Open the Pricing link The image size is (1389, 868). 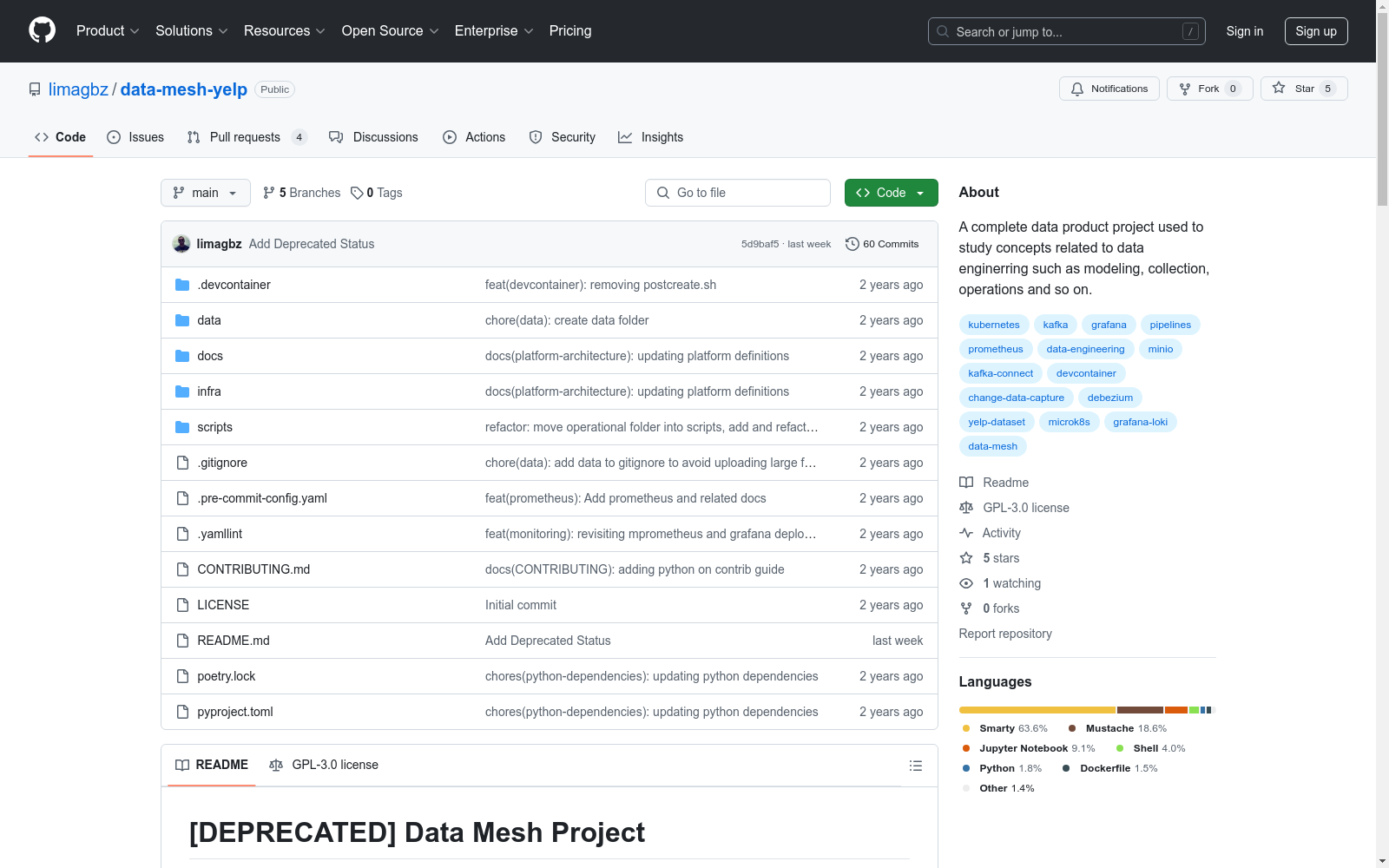pos(570,31)
